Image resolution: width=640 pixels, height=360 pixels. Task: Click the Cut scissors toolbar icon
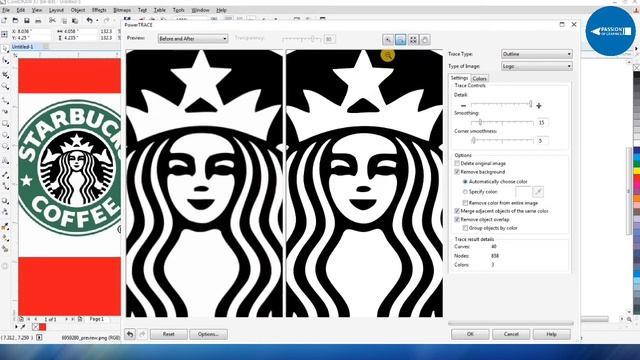coord(52,20)
